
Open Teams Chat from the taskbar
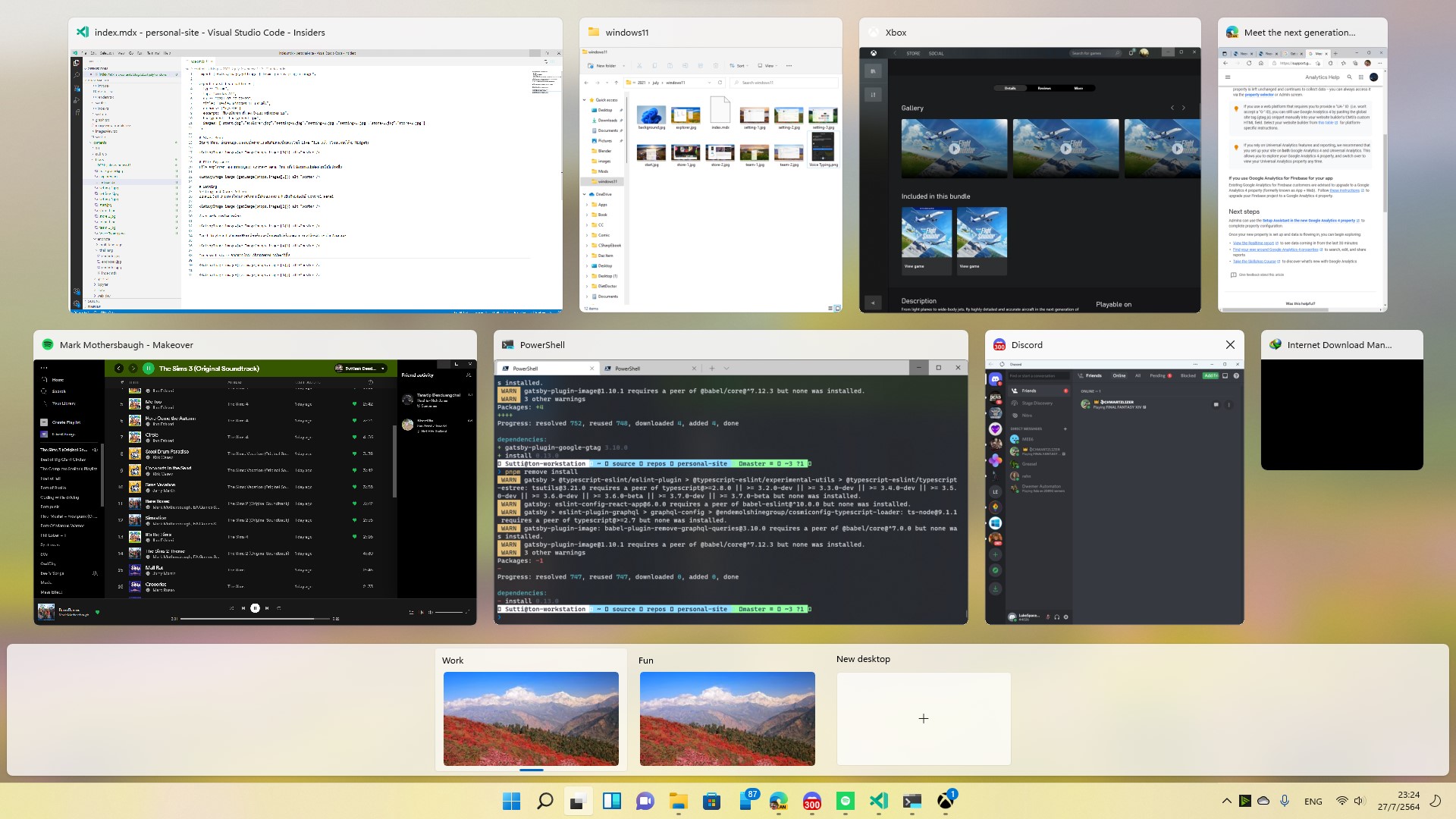645,801
